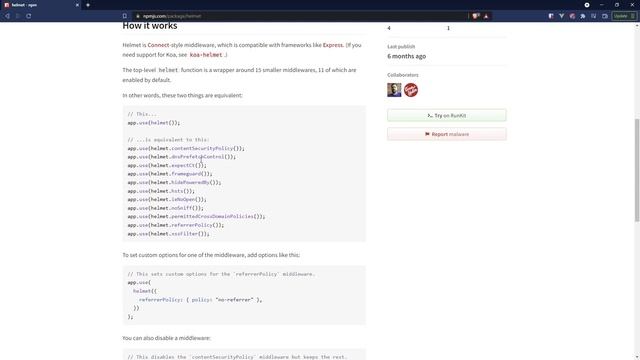Click 'In other words, these two things' sentence
This screenshot has width=640, height=360.
click(182, 96)
